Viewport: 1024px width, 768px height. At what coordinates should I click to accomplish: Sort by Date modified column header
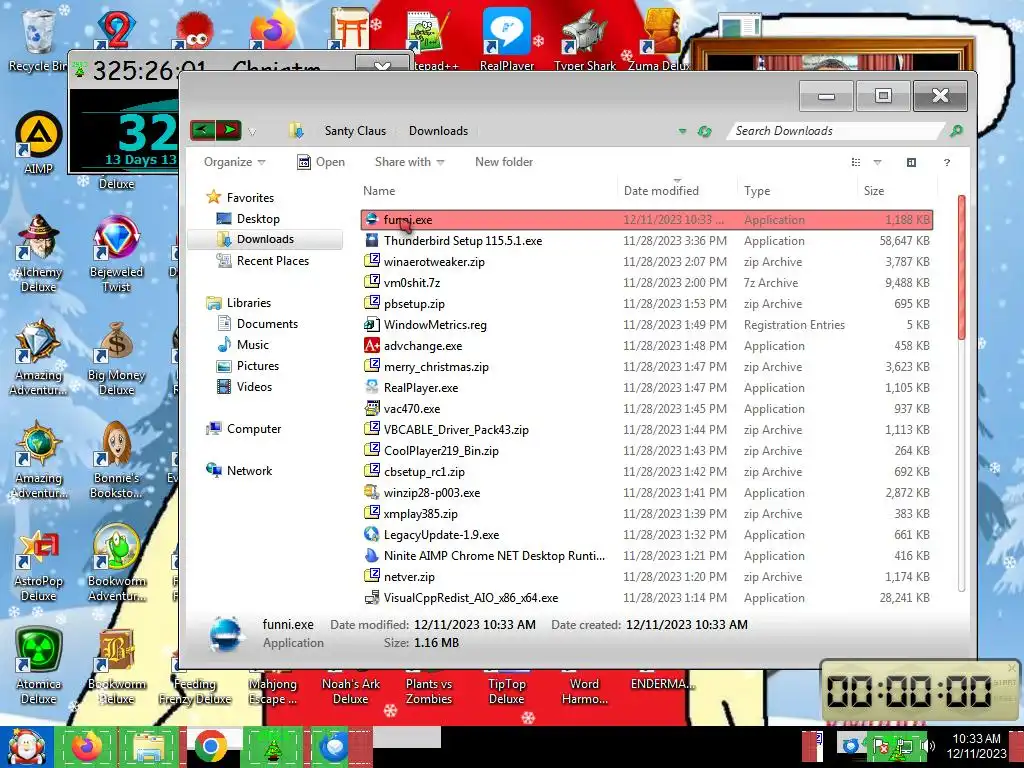point(677,191)
